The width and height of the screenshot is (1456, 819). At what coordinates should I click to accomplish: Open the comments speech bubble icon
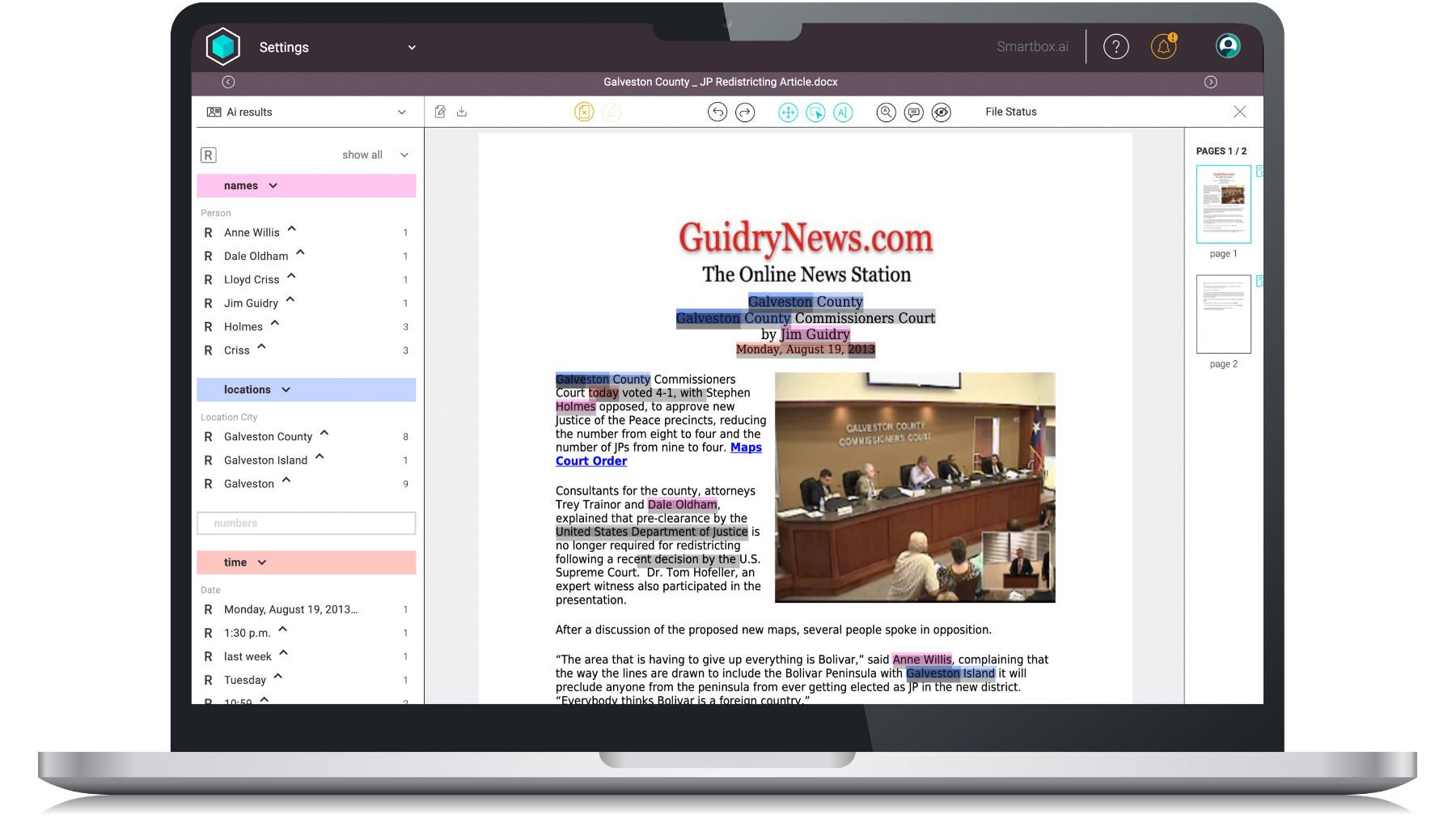pyautogui.click(x=913, y=112)
